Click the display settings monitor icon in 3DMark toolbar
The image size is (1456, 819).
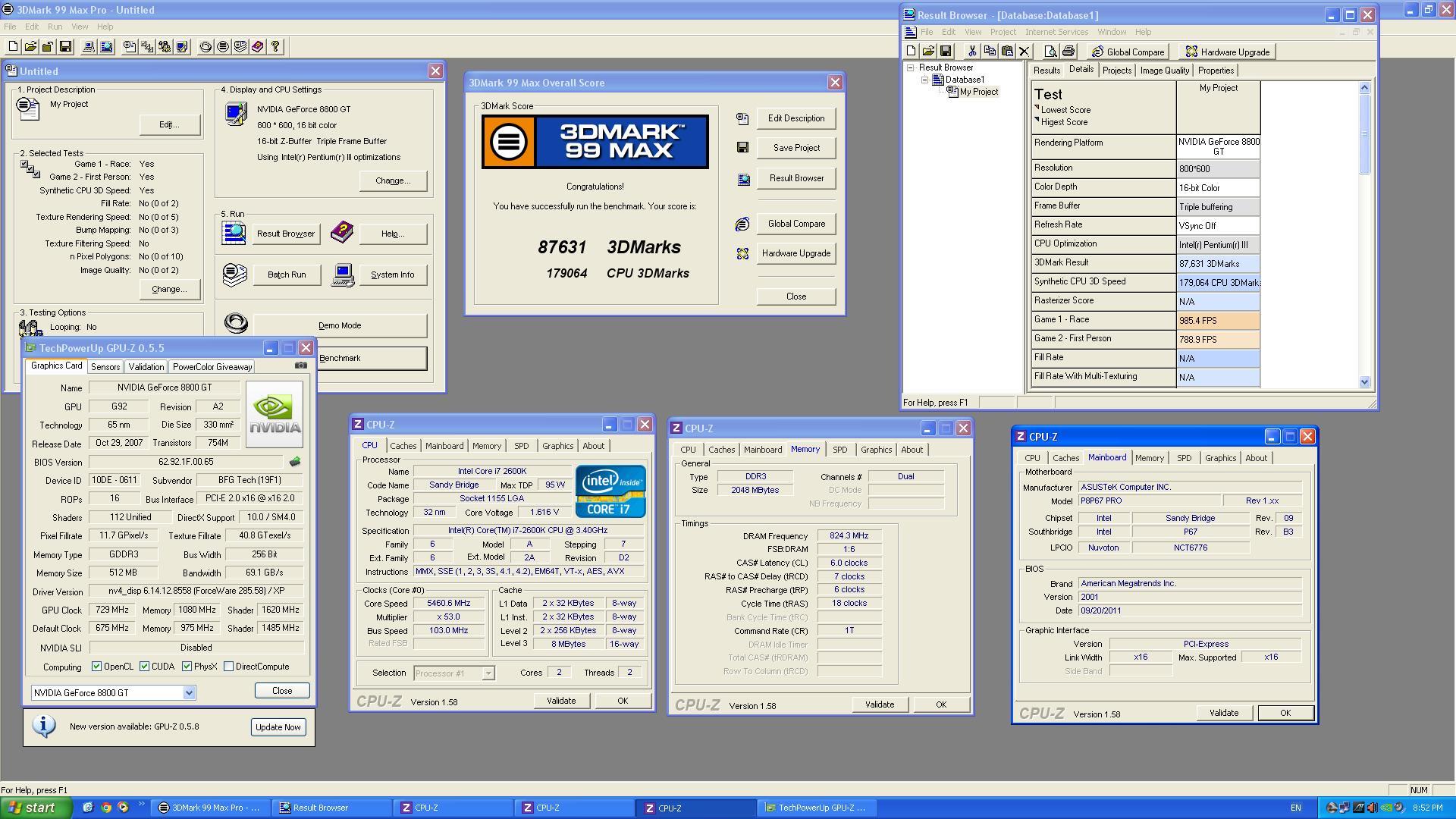[x=182, y=47]
